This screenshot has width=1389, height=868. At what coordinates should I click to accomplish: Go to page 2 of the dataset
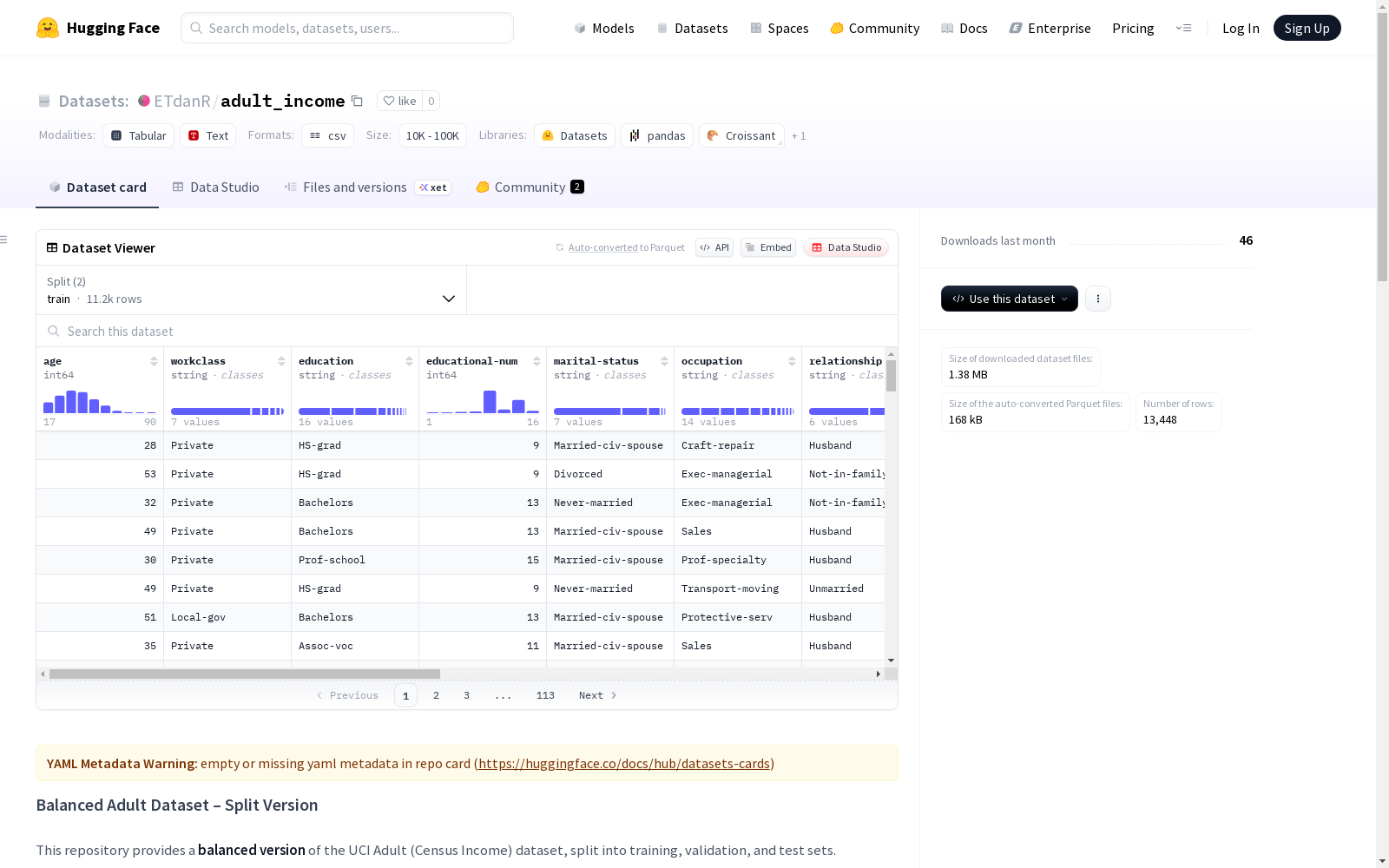click(x=436, y=695)
